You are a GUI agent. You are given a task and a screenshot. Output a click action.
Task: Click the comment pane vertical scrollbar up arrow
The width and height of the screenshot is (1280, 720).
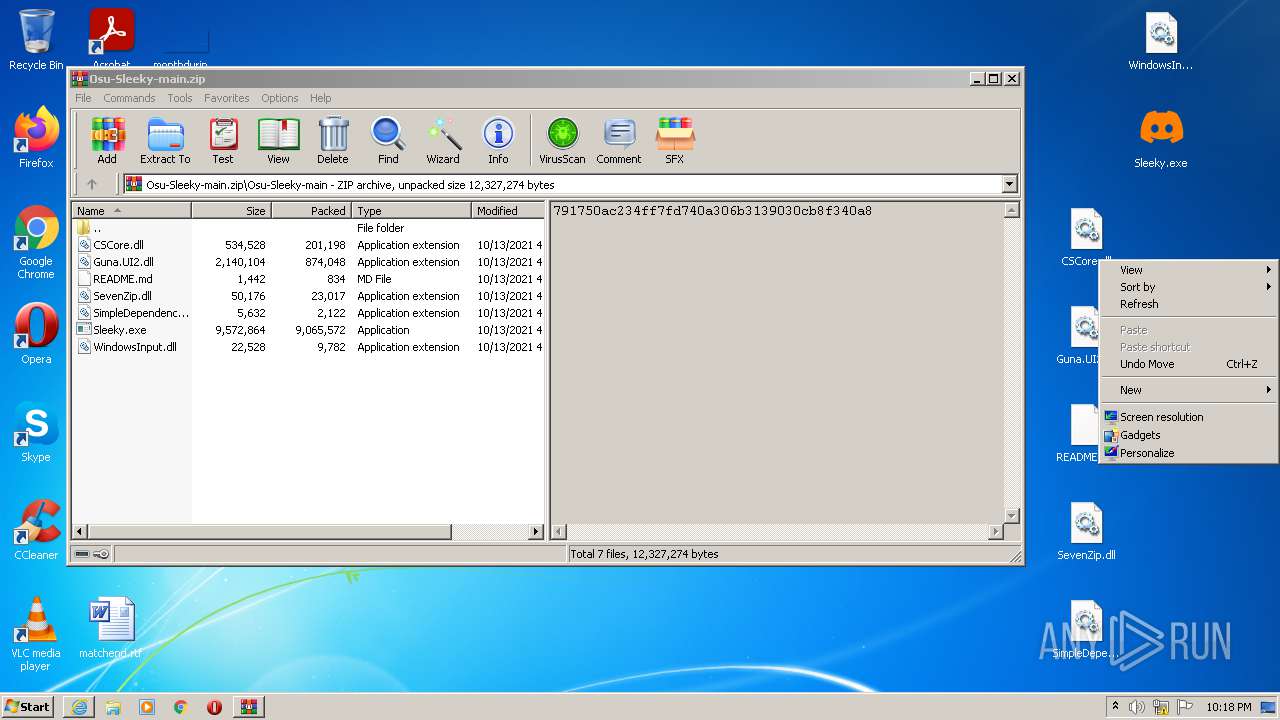click(1011, 211)
